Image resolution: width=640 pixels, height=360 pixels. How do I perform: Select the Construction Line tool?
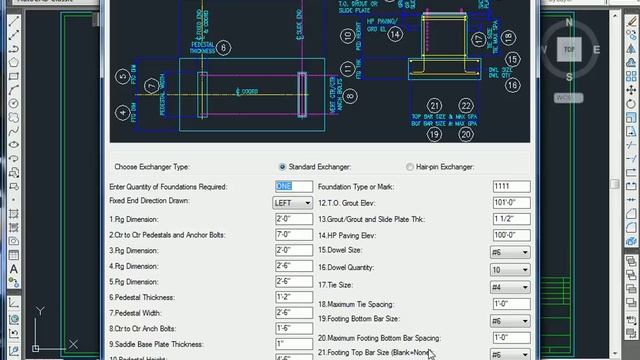[x=13, y=35]
